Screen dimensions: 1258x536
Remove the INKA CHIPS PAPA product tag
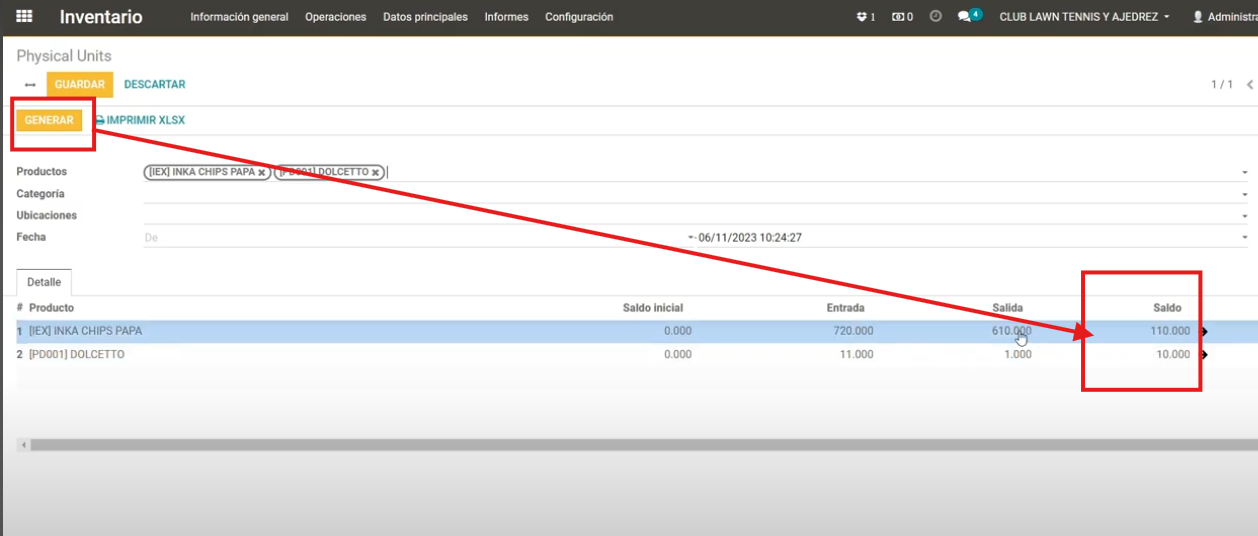(262, 173)
